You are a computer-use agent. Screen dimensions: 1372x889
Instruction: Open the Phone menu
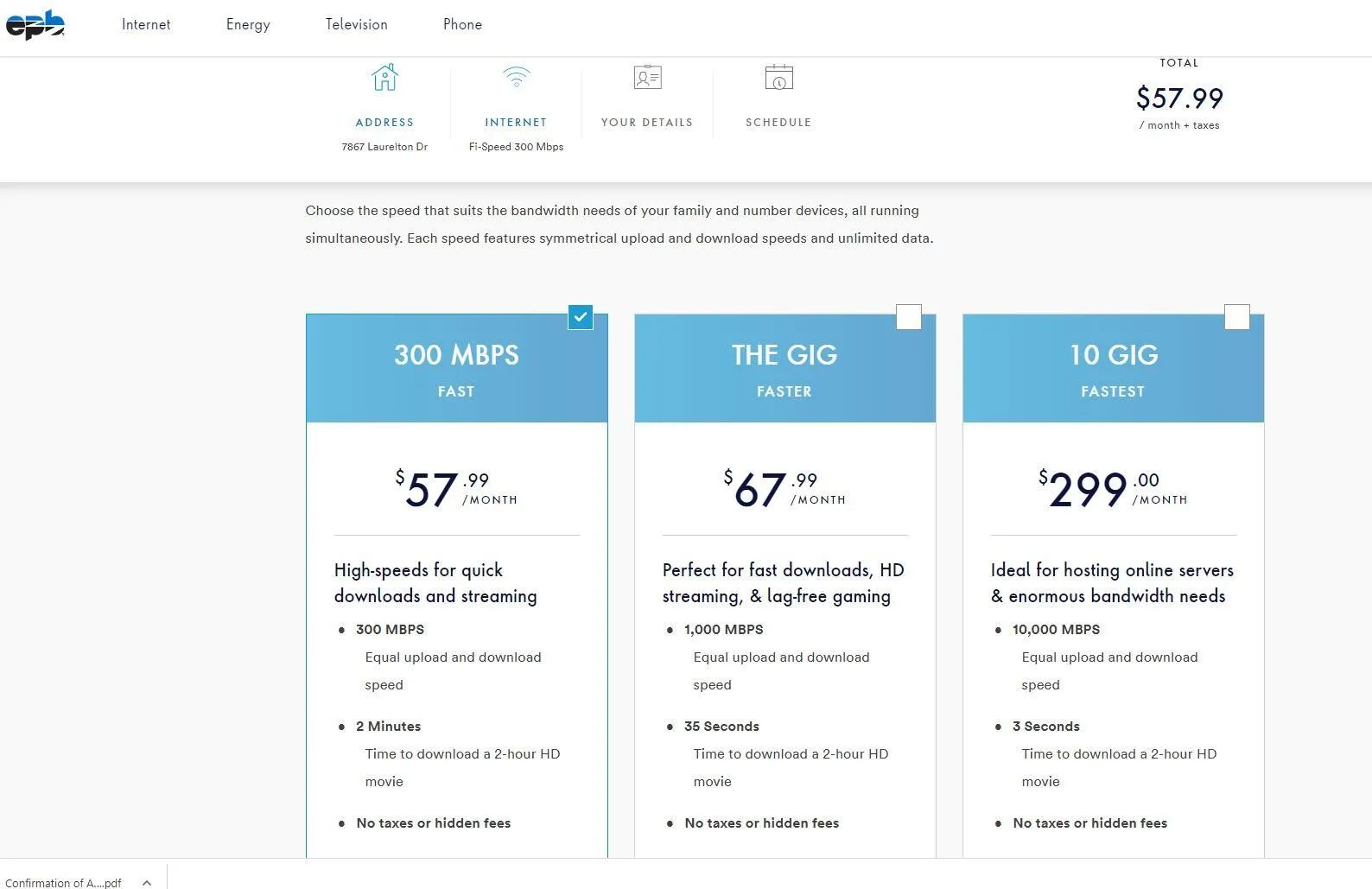coord(462,24)
